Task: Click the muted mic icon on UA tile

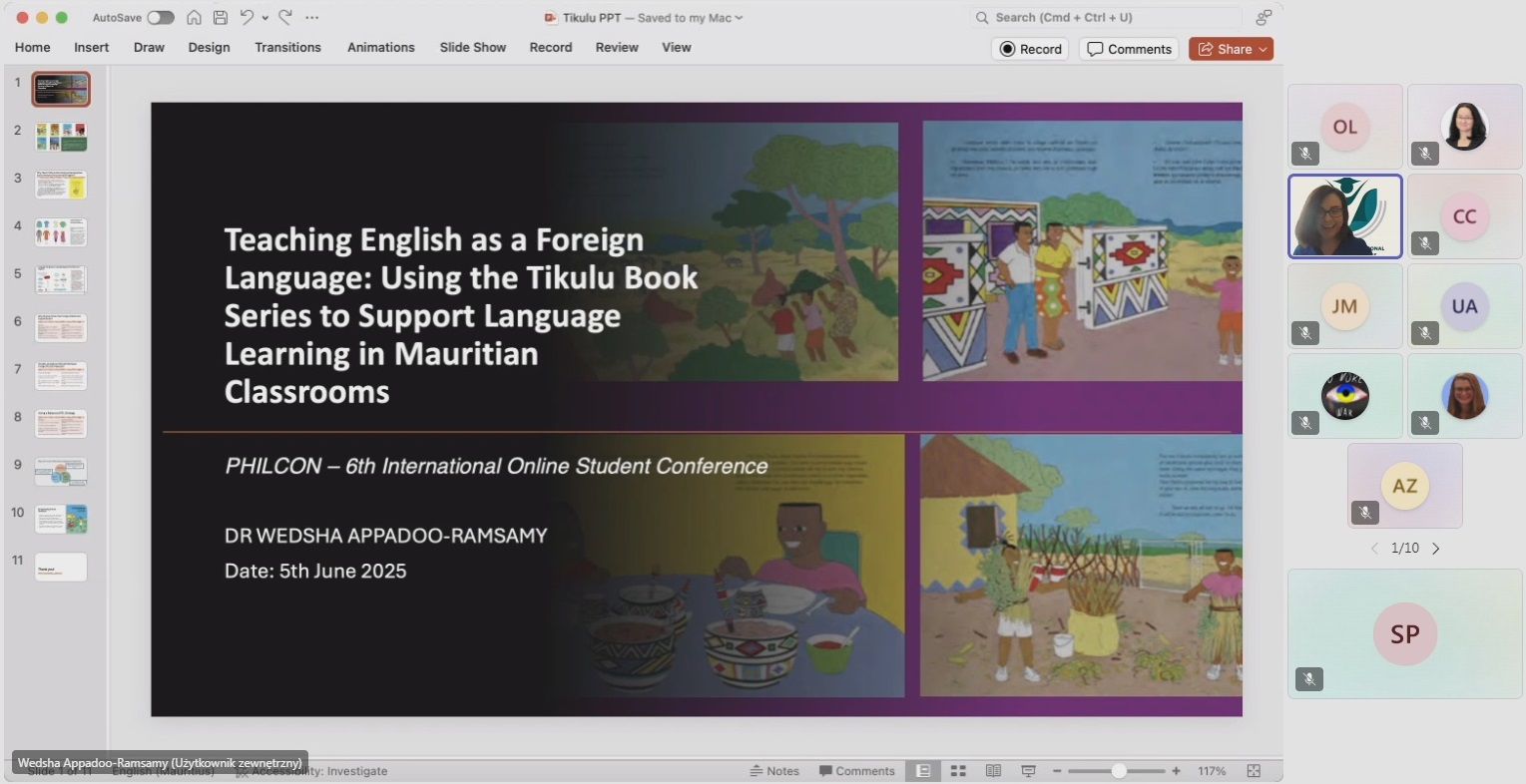Action: click(1425, 333)
